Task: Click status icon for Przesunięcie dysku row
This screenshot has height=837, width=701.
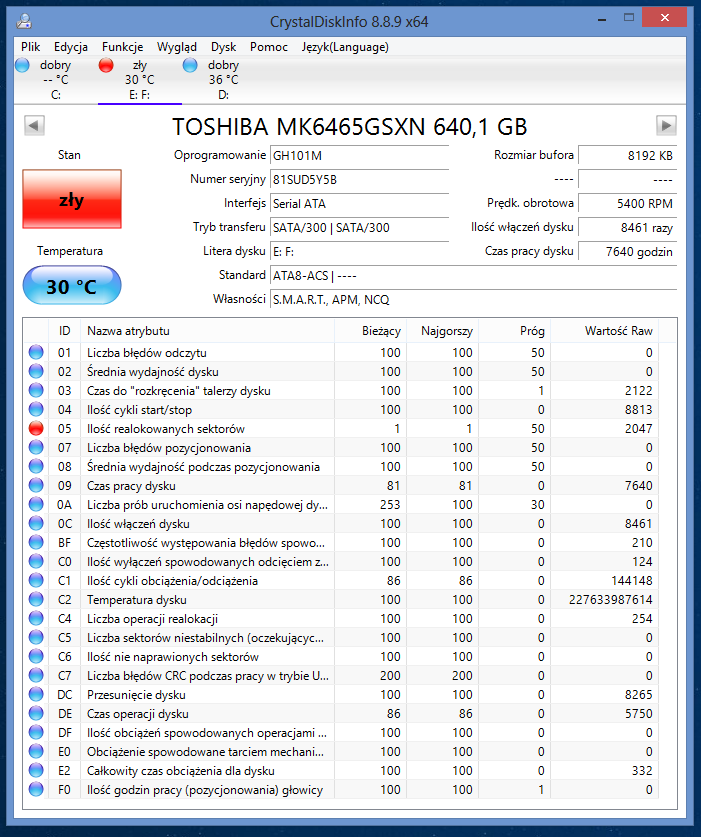Action: point(36,694)
